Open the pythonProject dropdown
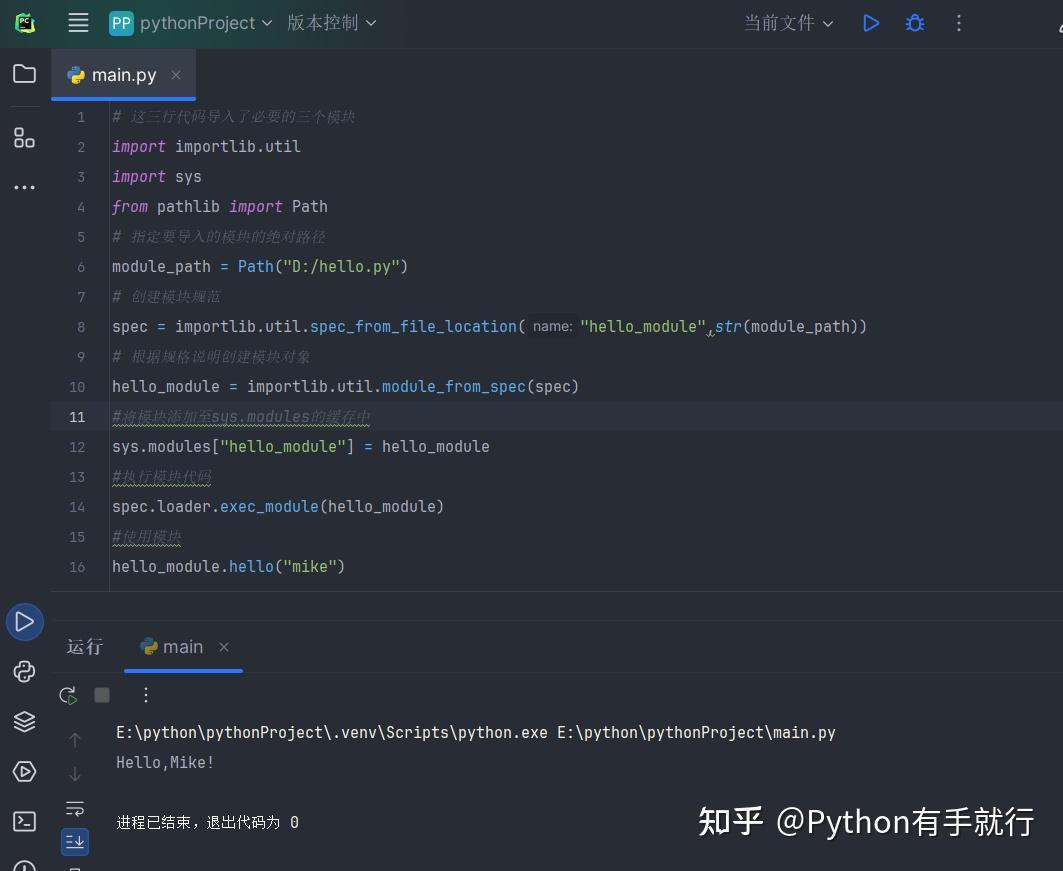Screen dimensions: 1063x871 190,23
